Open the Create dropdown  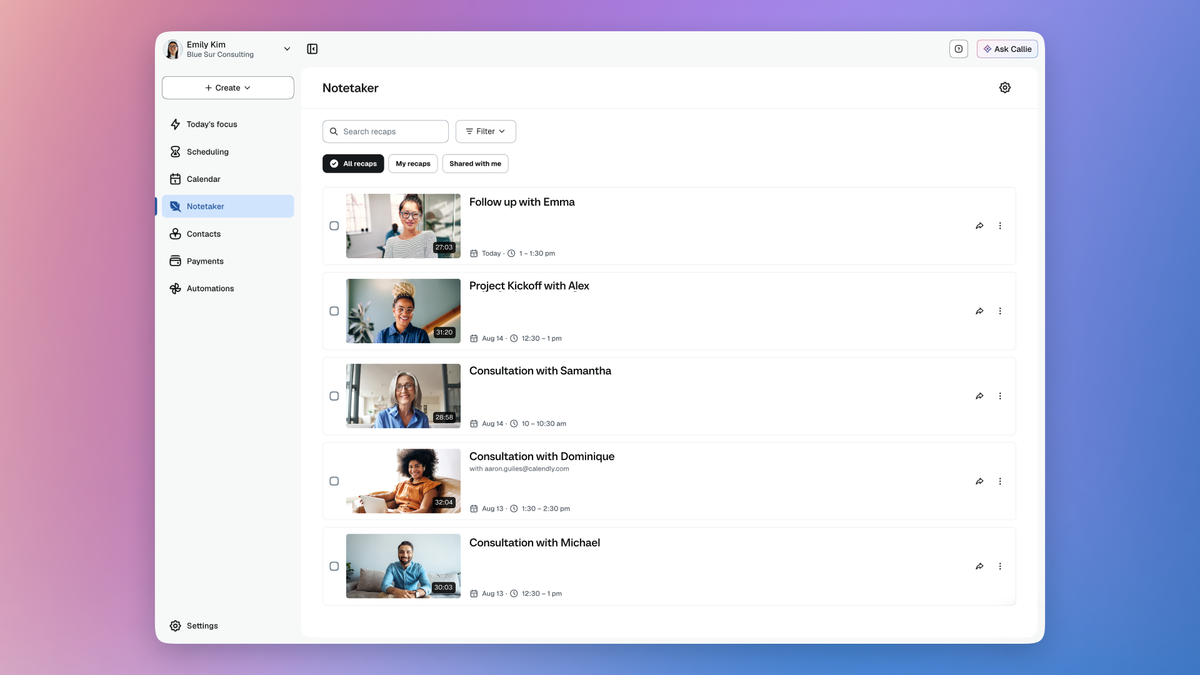[228, 88]
